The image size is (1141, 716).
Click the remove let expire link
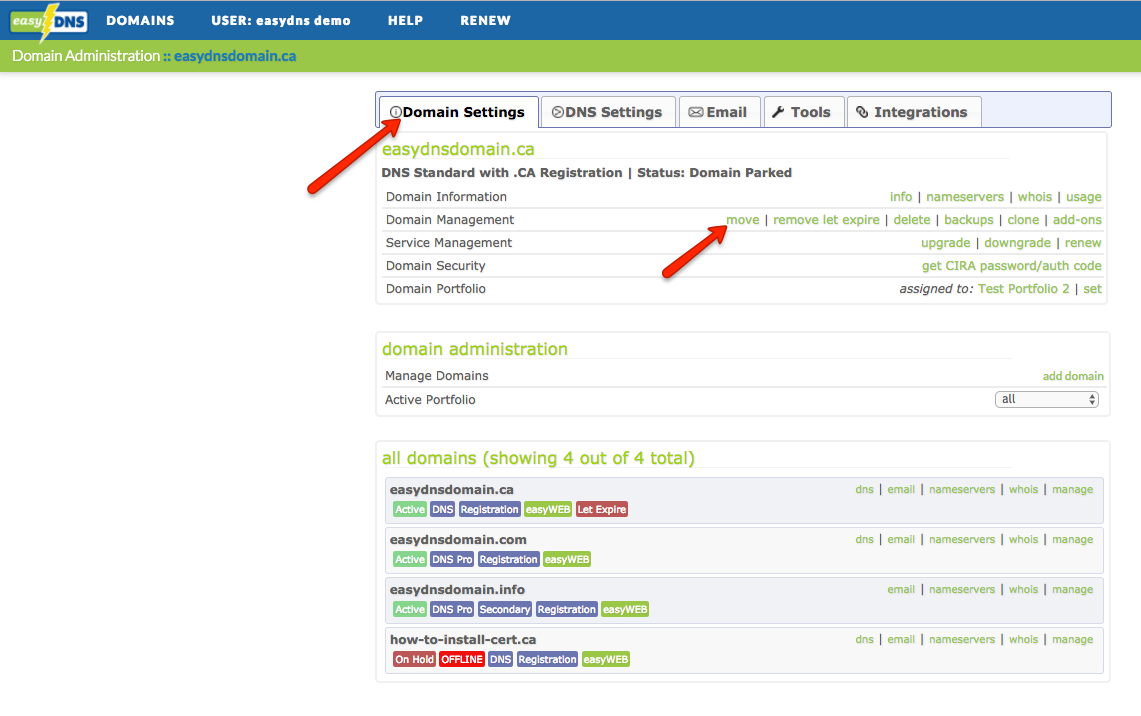tap(827, 220)
